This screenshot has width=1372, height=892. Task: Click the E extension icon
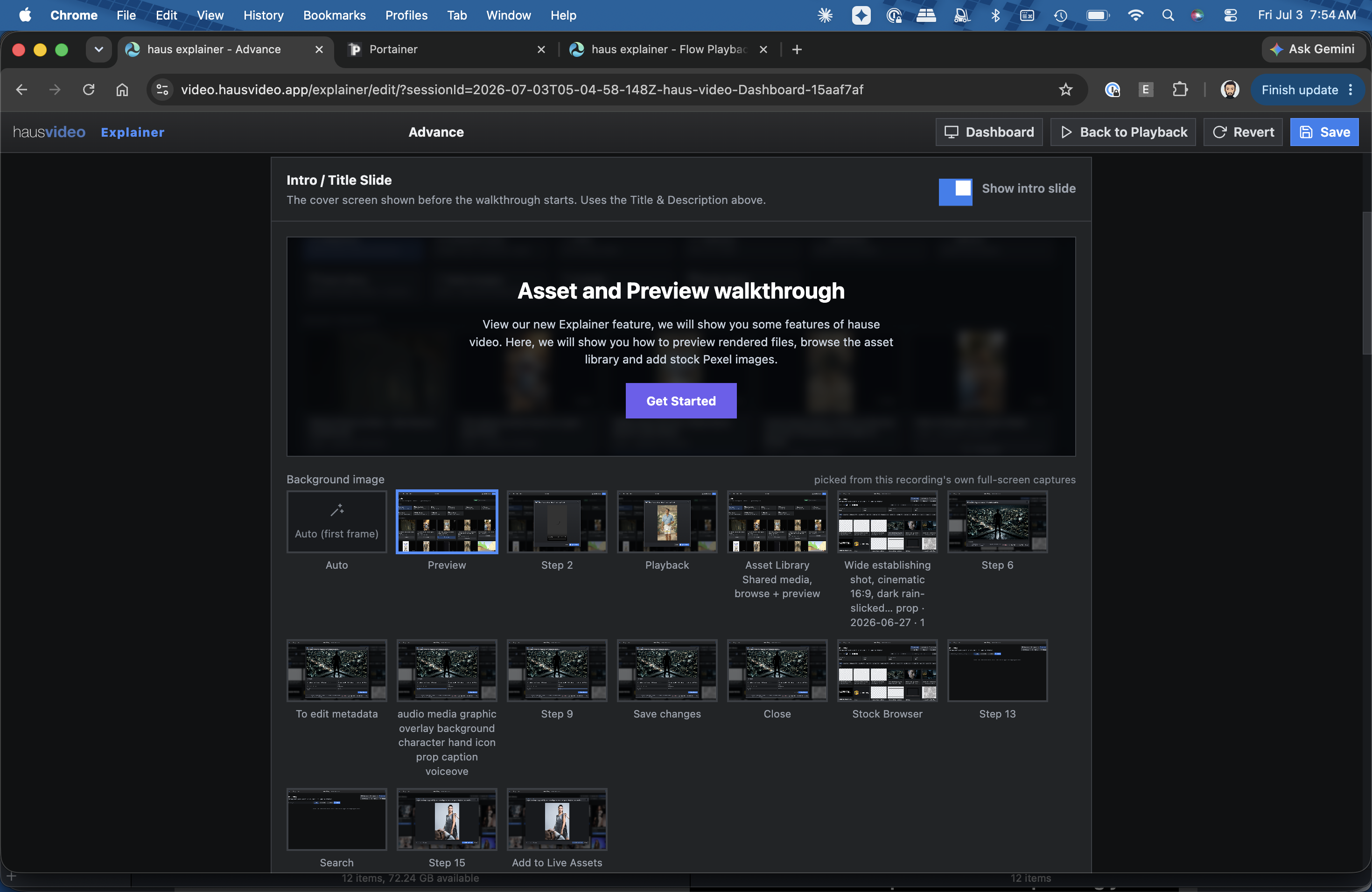[x=1146, y=89]
